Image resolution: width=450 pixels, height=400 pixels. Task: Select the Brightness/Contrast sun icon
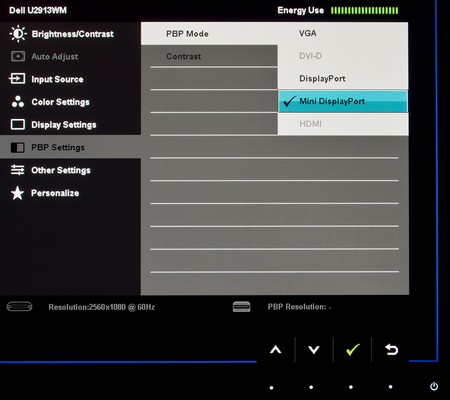[18, 34]
